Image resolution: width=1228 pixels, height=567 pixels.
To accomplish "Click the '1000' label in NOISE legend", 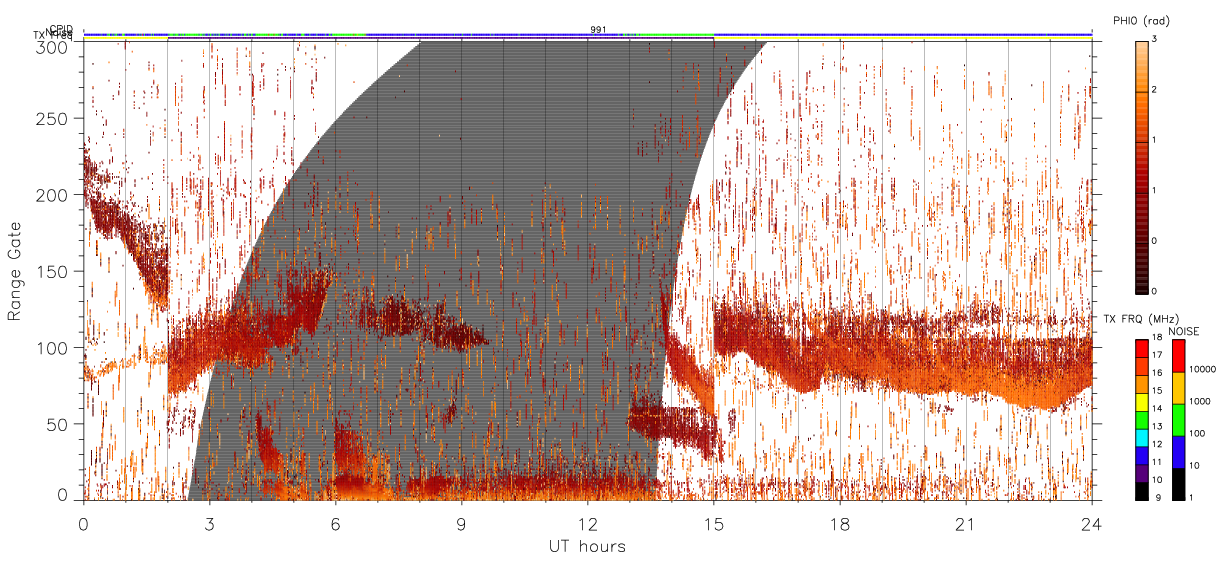I will tap(1200, 401).
